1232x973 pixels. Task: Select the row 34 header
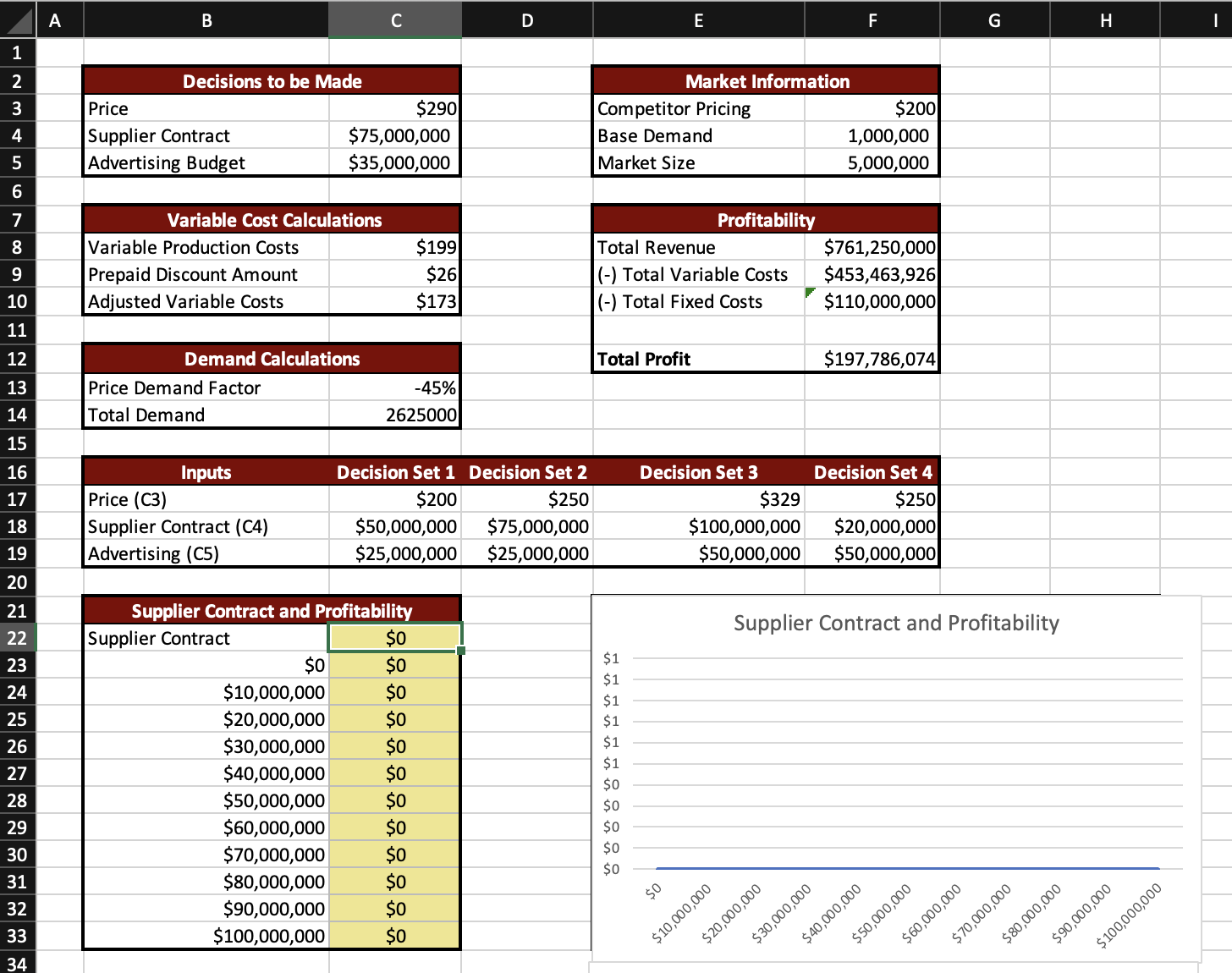click(17, 964)
